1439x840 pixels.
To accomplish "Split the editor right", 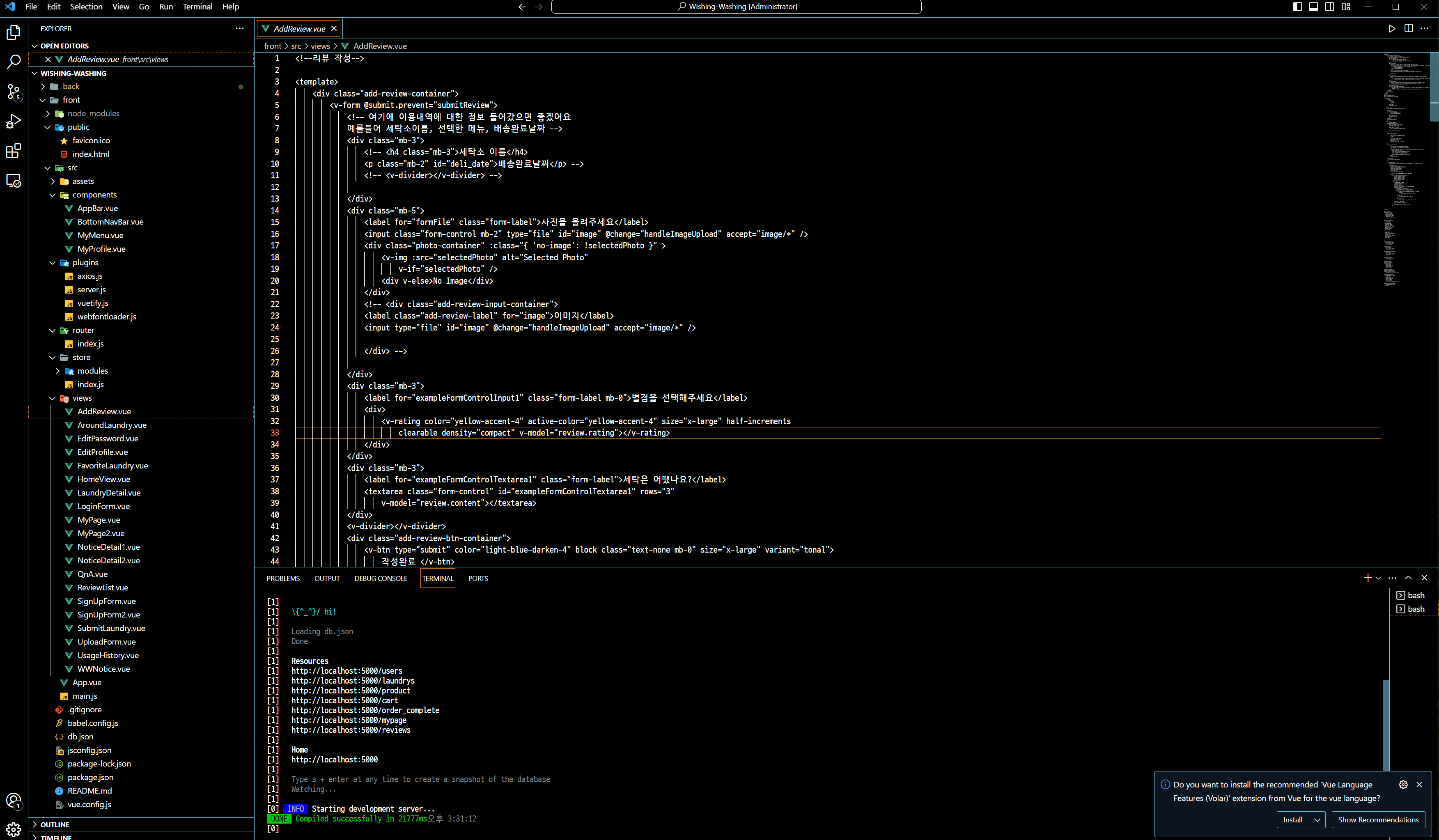I will click(x=1409, y=29).
